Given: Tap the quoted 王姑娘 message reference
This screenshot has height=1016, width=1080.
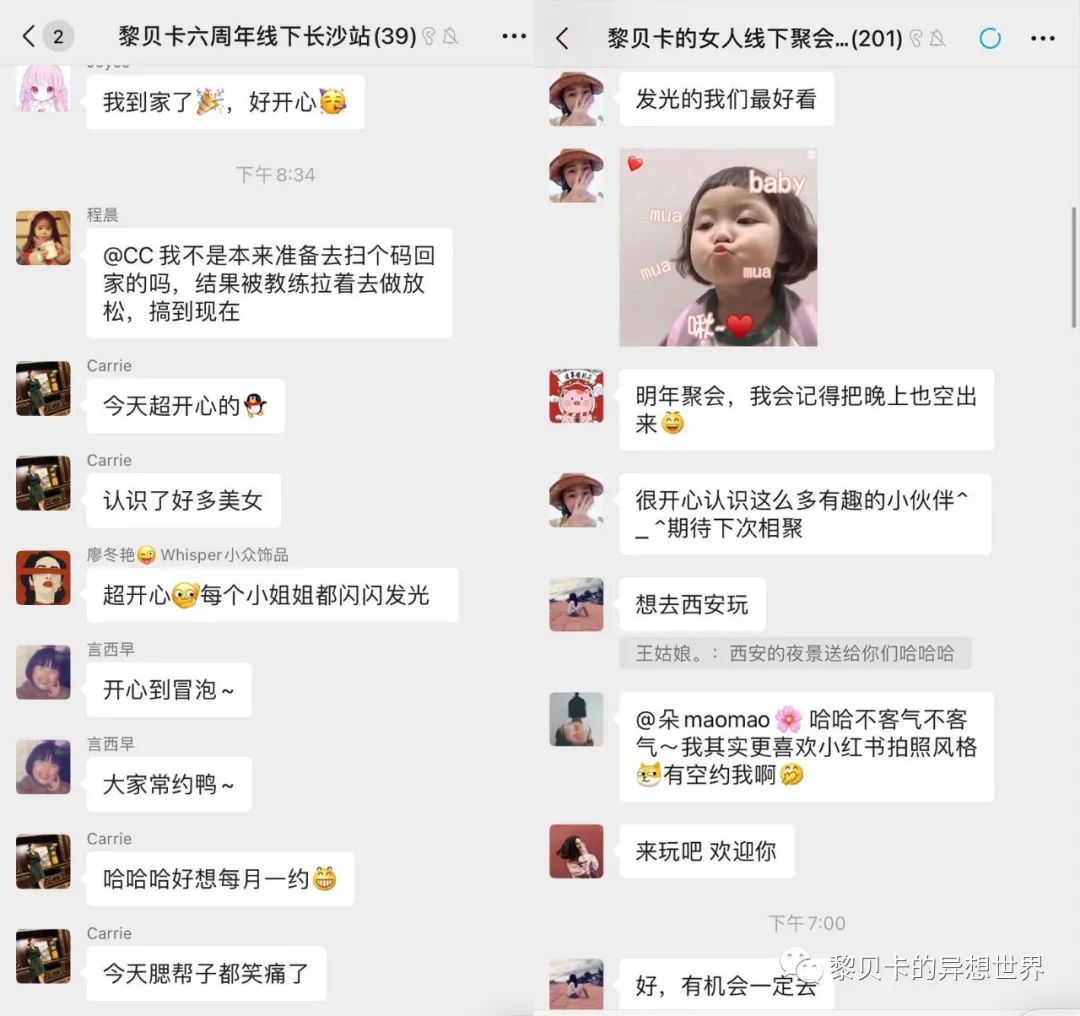Looking at the screenshot, I should point(795,653).
